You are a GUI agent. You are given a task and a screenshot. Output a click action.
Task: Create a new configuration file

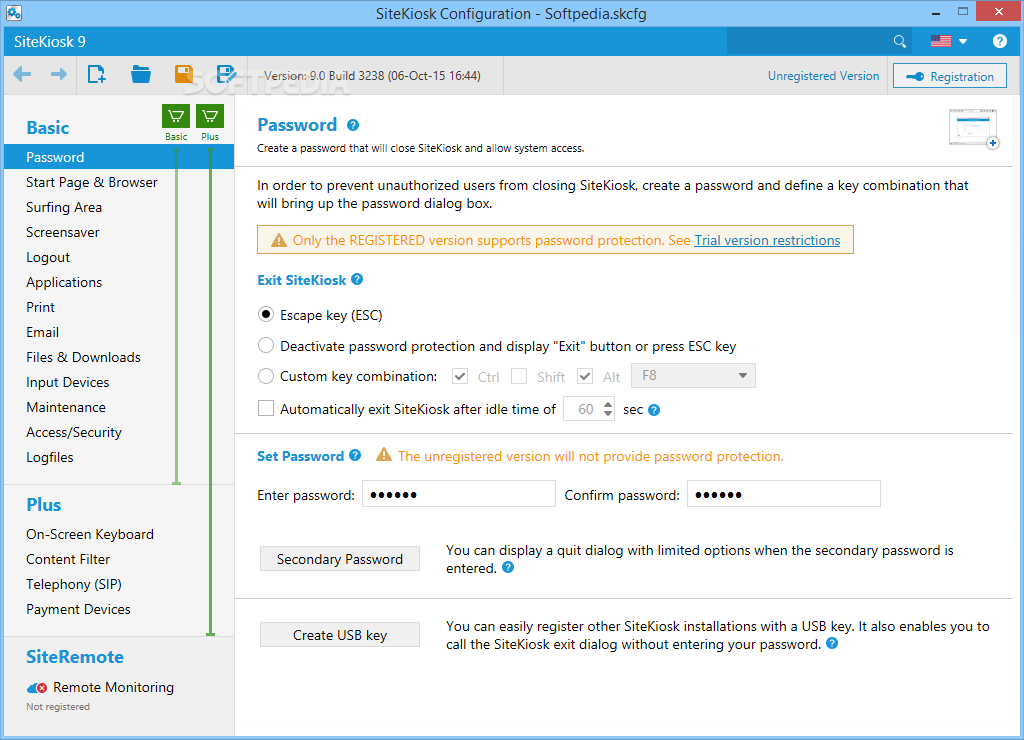click(x=97, y=74)
